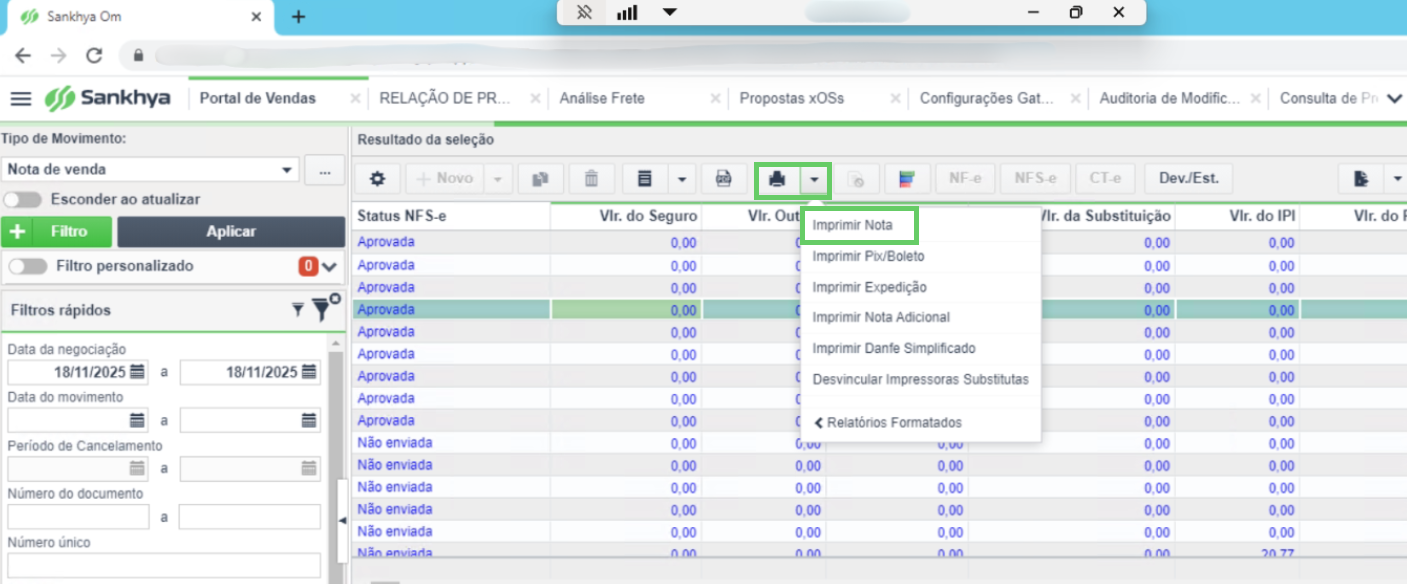Expand the view mode dropdown arrow

tap(681, 179)
